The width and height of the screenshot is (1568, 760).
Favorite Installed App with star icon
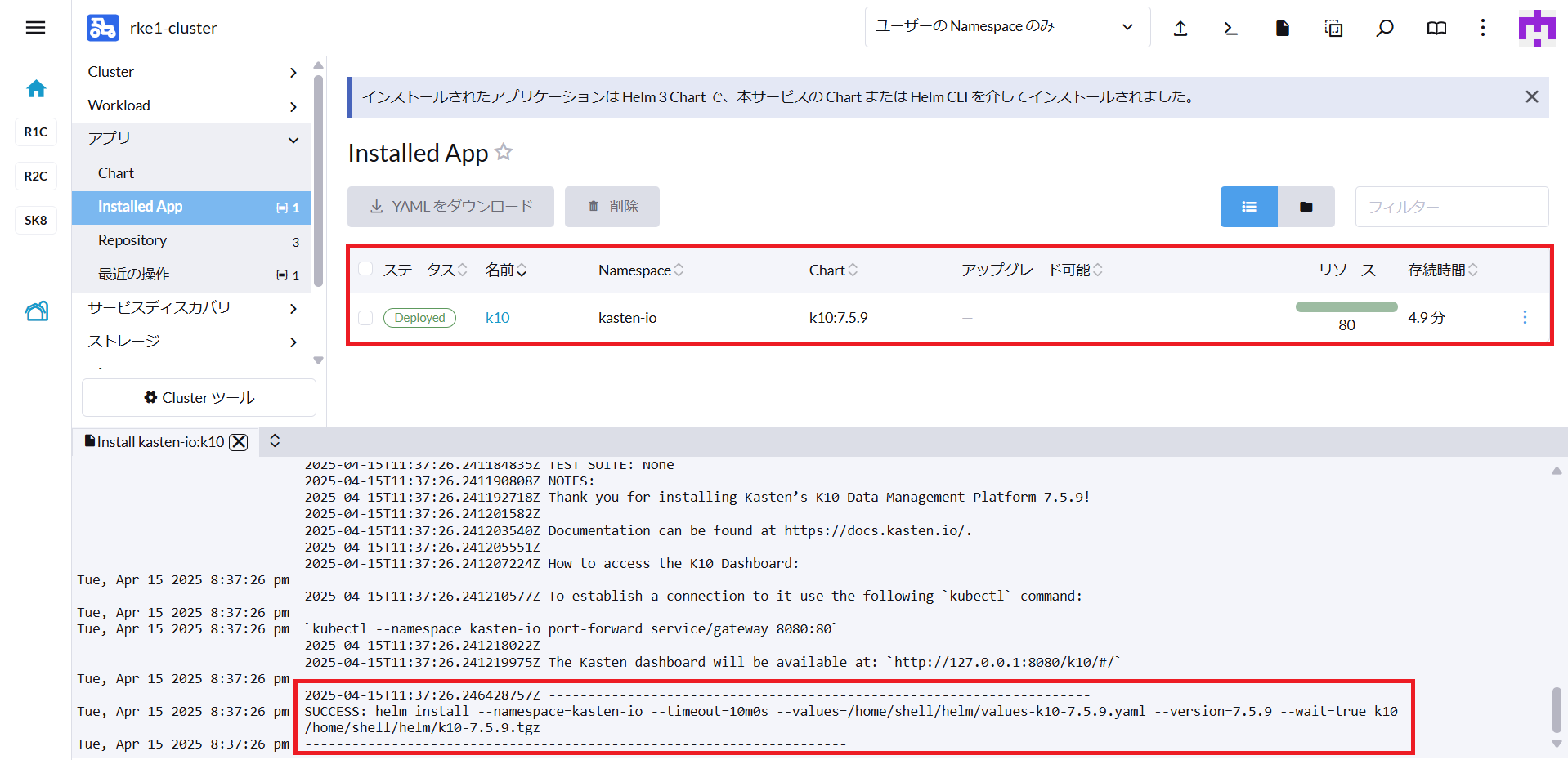[504, 152]
